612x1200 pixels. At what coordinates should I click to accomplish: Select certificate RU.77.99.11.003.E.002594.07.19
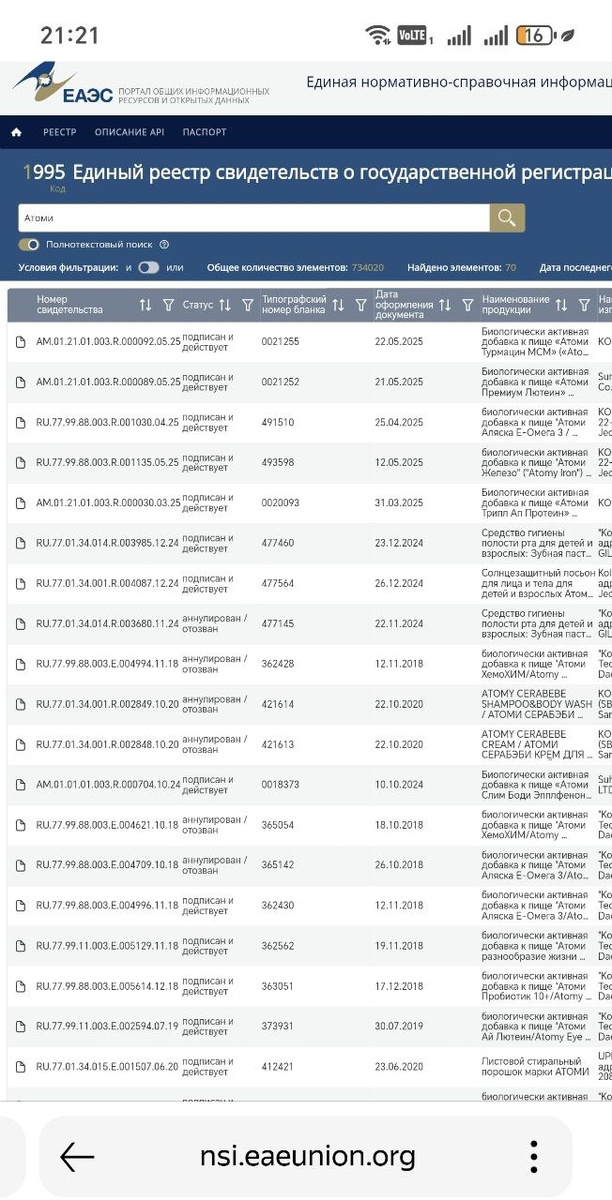point(108,1027)
